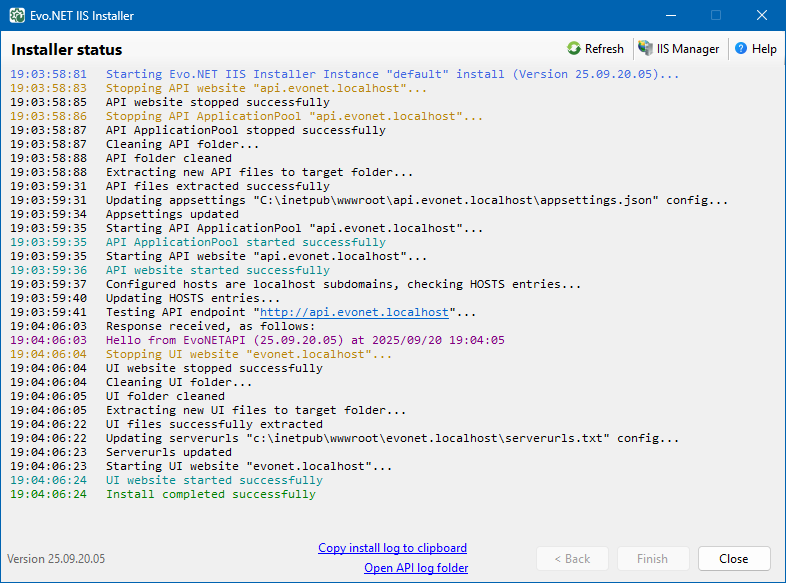Click the Finish button
This screenshot has width=786, height=583.
tap(651, 559)
